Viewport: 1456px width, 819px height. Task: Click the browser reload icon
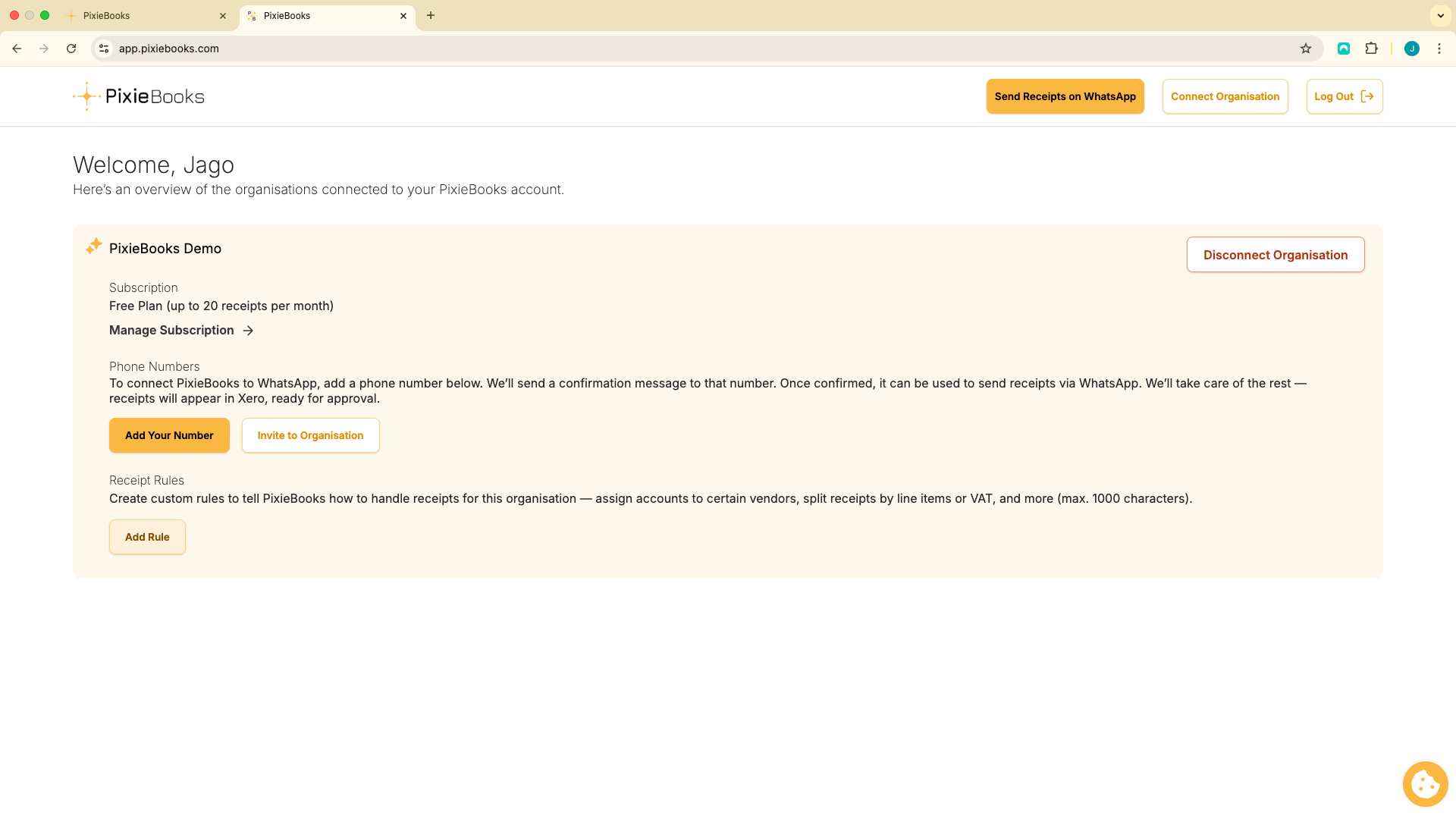point(71,49)
